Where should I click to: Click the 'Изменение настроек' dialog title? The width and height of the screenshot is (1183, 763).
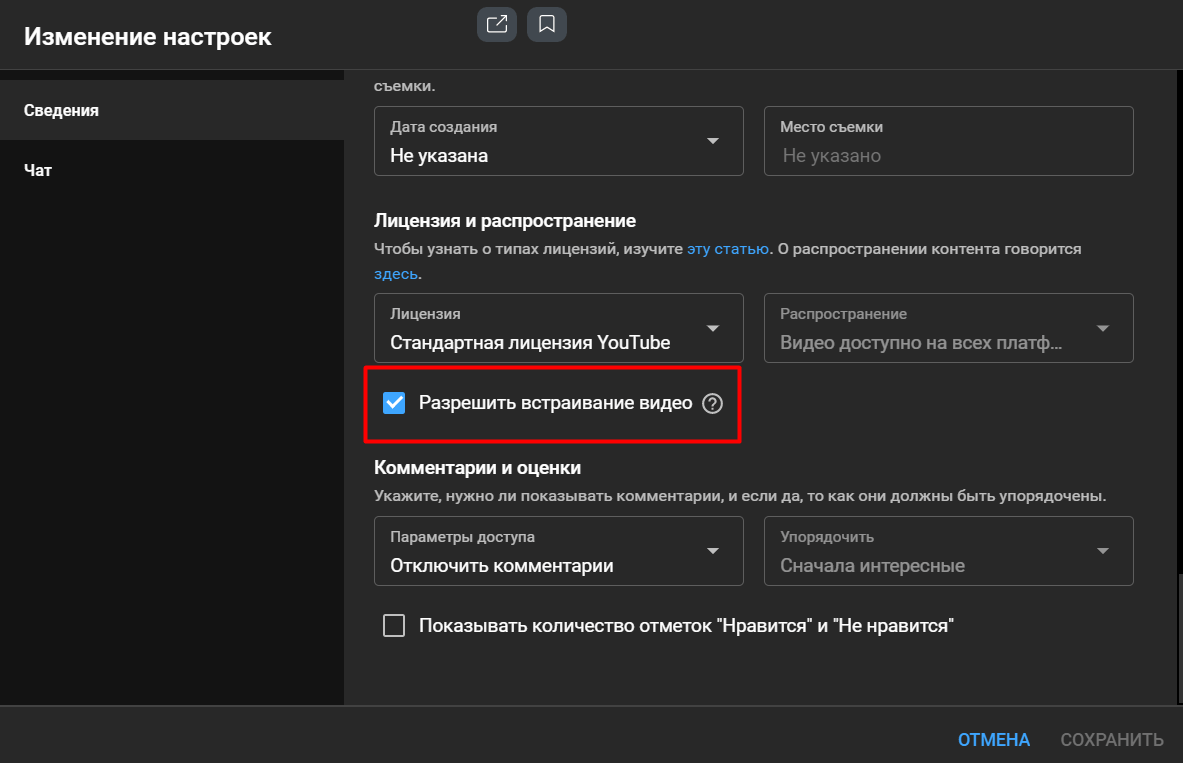click(x=148, y=37)
